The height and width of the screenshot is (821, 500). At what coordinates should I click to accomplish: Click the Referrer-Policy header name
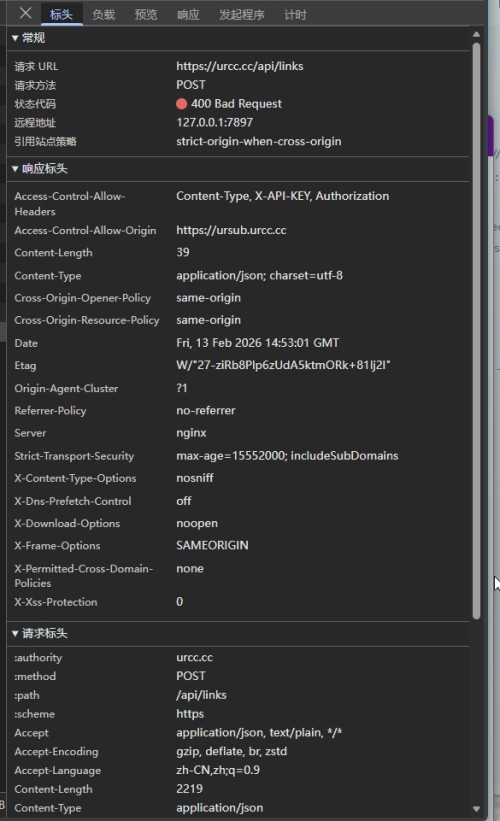(50, 411)
